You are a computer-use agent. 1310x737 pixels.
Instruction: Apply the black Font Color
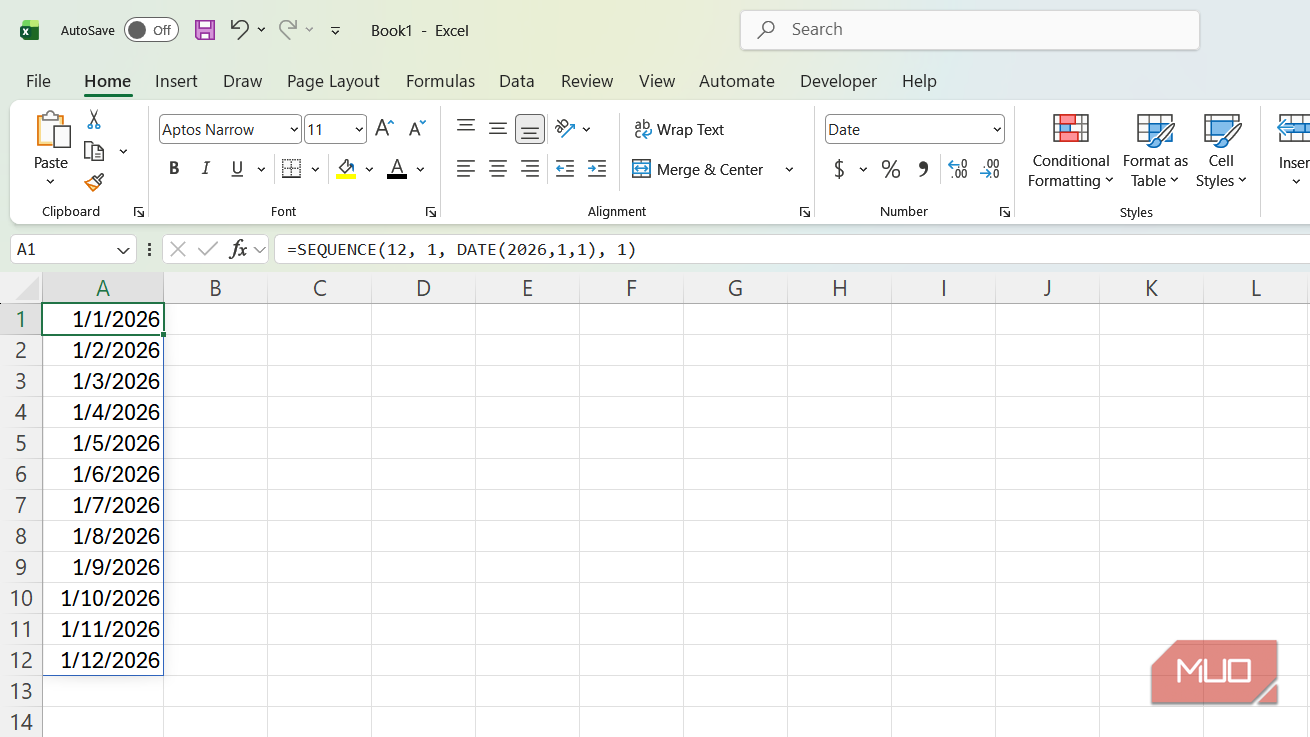point(397,169)
